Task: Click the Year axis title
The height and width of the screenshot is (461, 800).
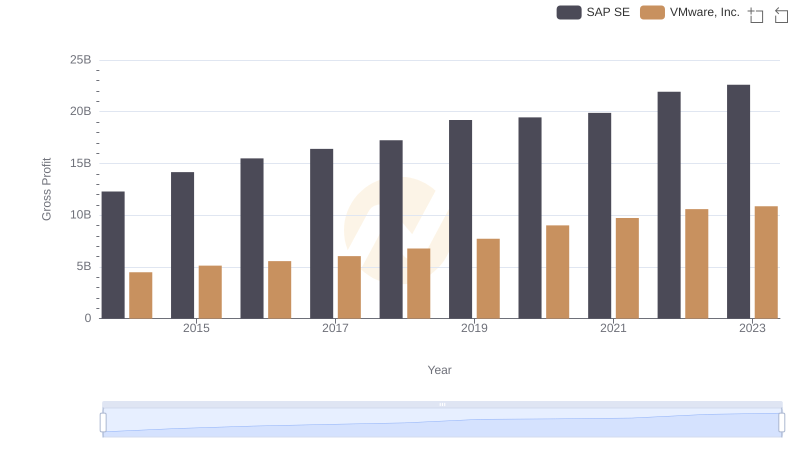Action: click(x=439, y=370)
